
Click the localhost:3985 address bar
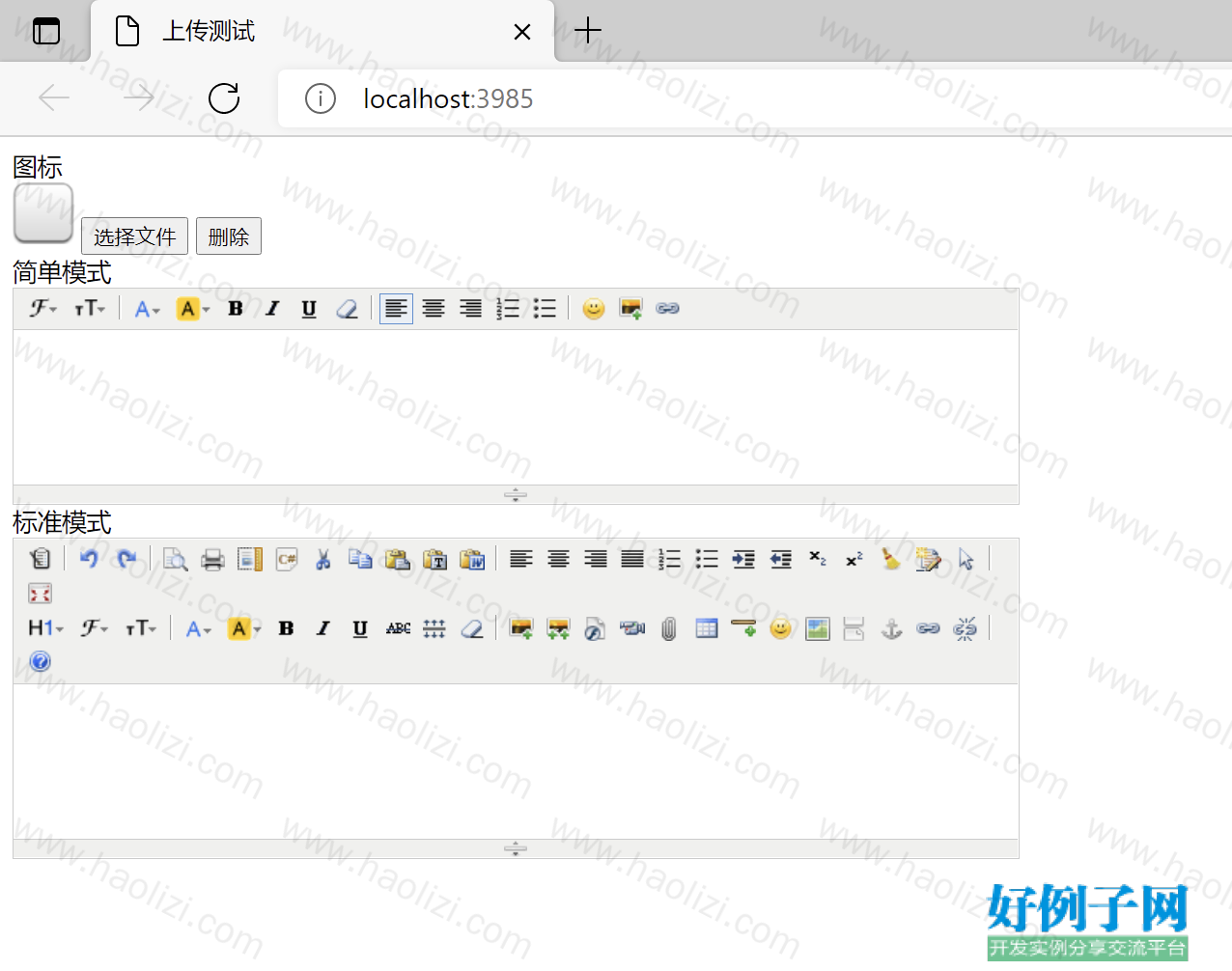(755, 98)
